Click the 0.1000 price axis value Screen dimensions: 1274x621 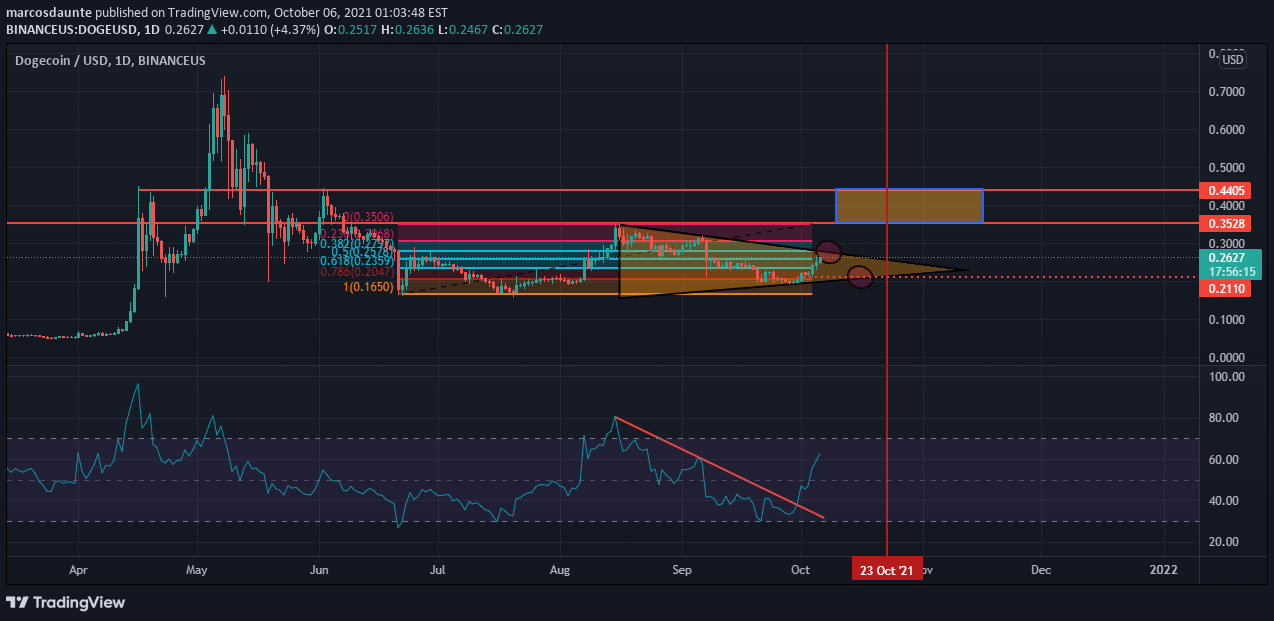point(1225,319)
